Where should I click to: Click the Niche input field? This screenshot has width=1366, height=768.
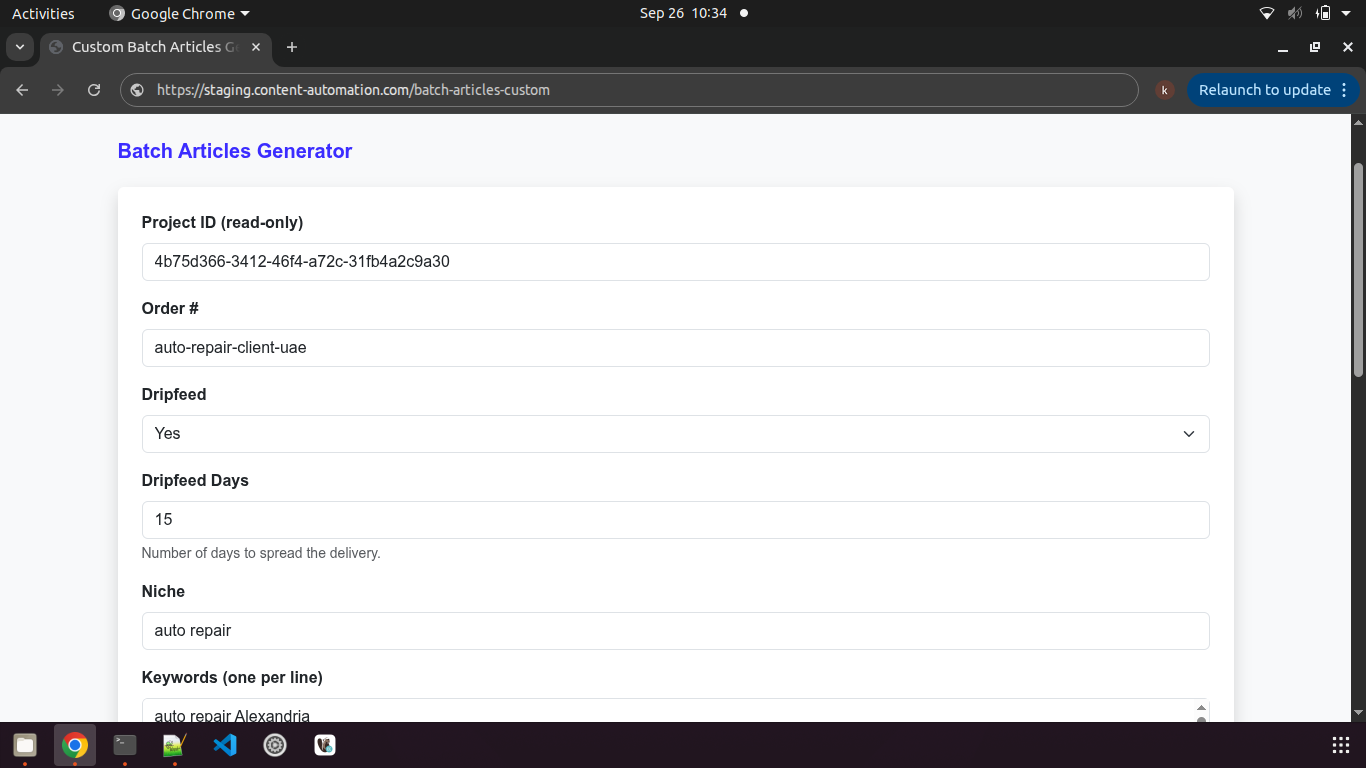pos(675,631)
